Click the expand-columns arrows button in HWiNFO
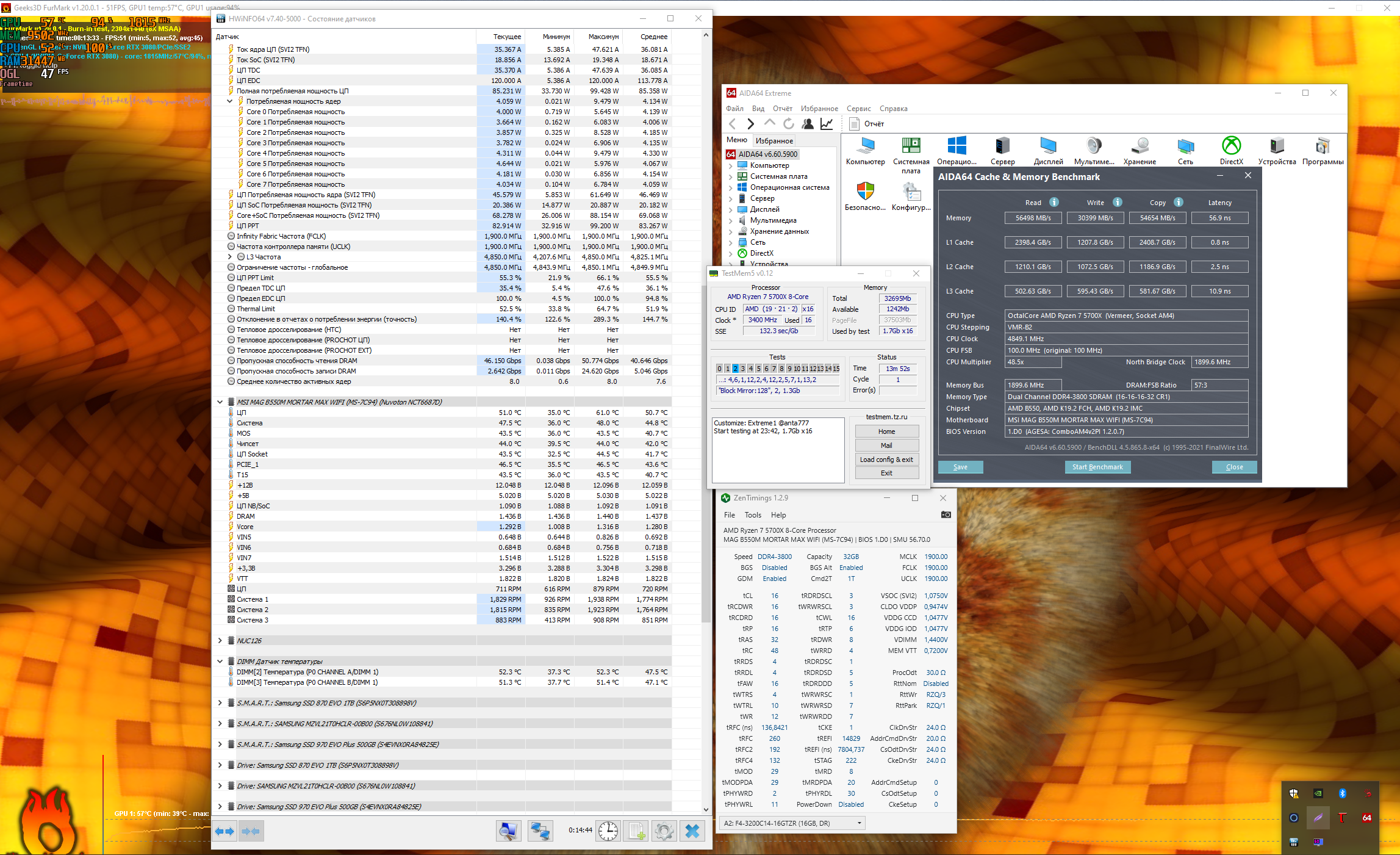Viewport: 1400px width, 855px height. tap(224, 831)
